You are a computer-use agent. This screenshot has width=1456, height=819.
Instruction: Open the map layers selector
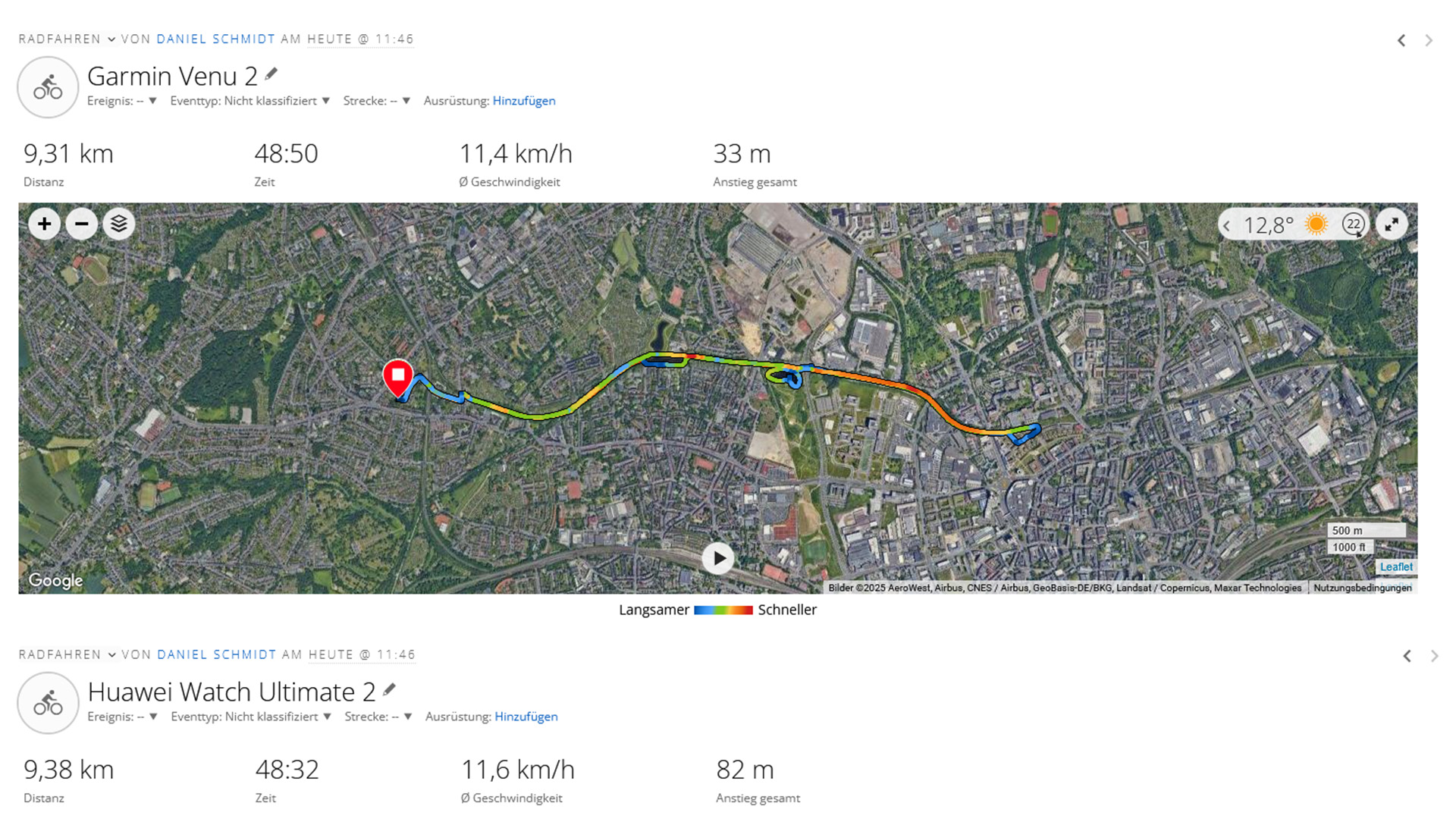pos(119,224)
